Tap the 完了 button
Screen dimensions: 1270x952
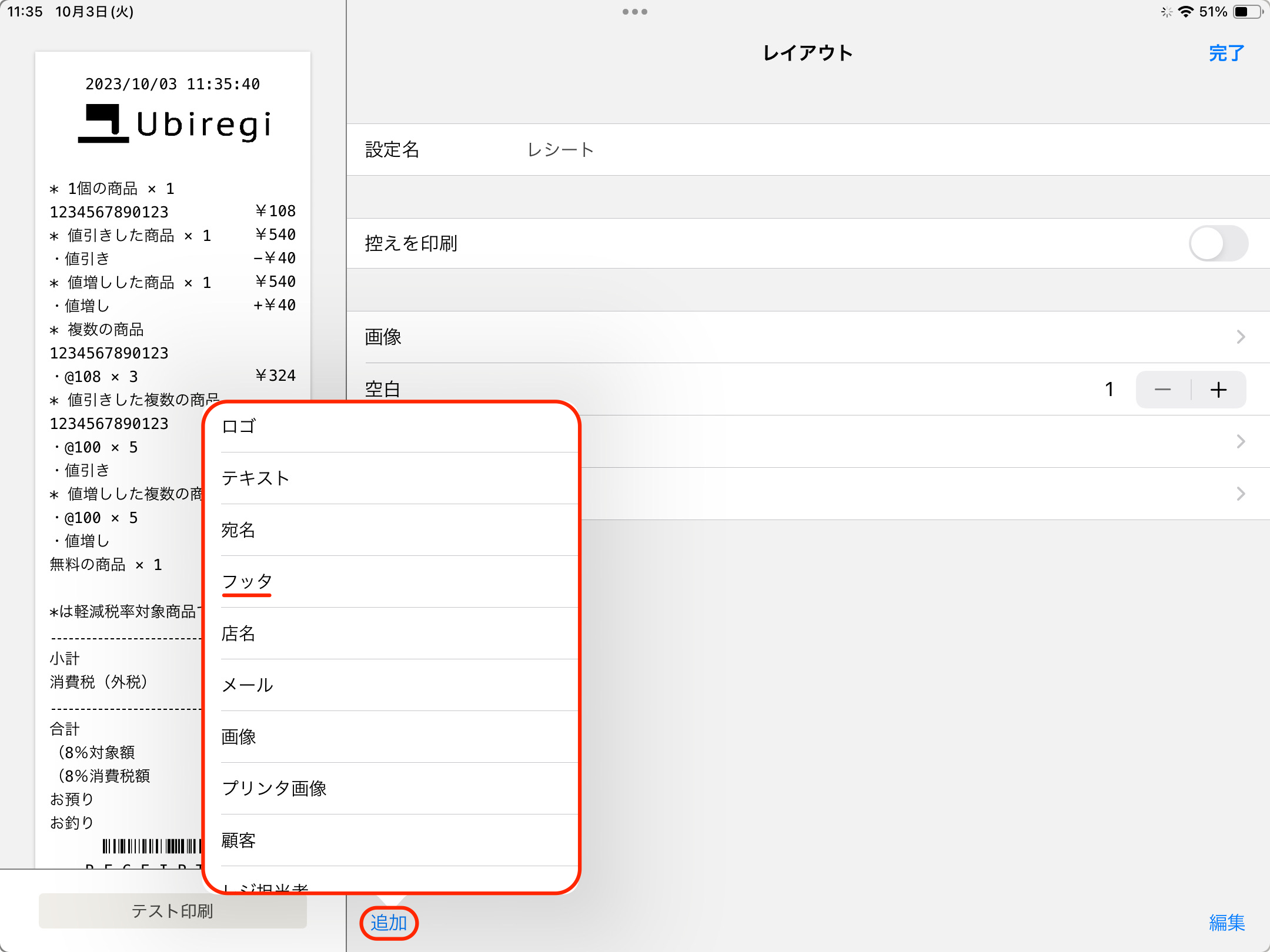coord(1226,53)
